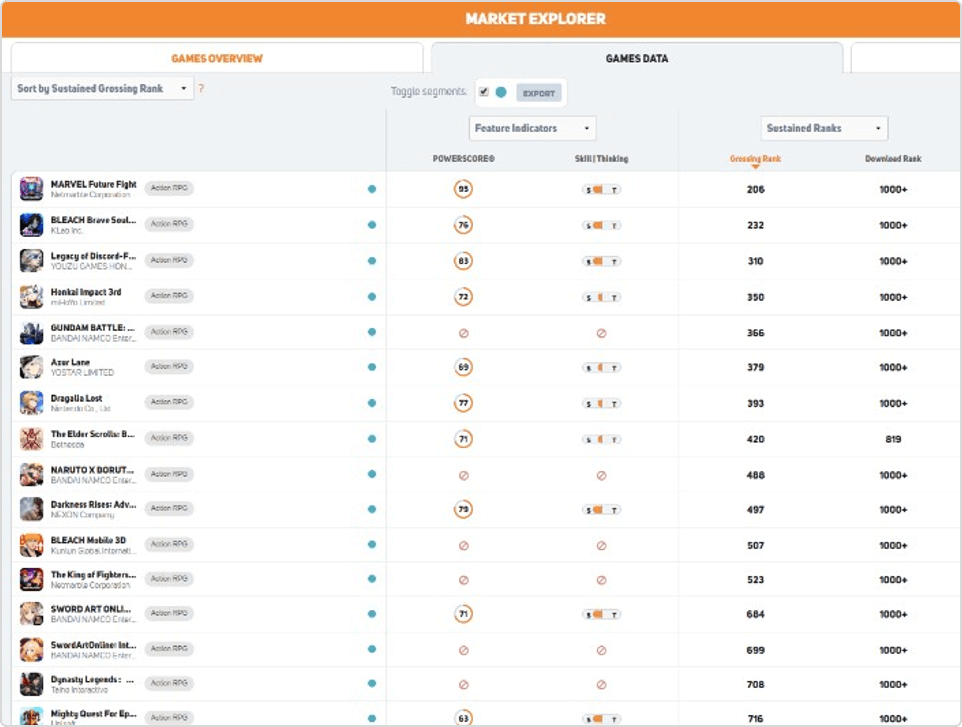Click the Dragalia Lost game icon
962x727 pixels.
pyautogui.click(x=32, y=403)
